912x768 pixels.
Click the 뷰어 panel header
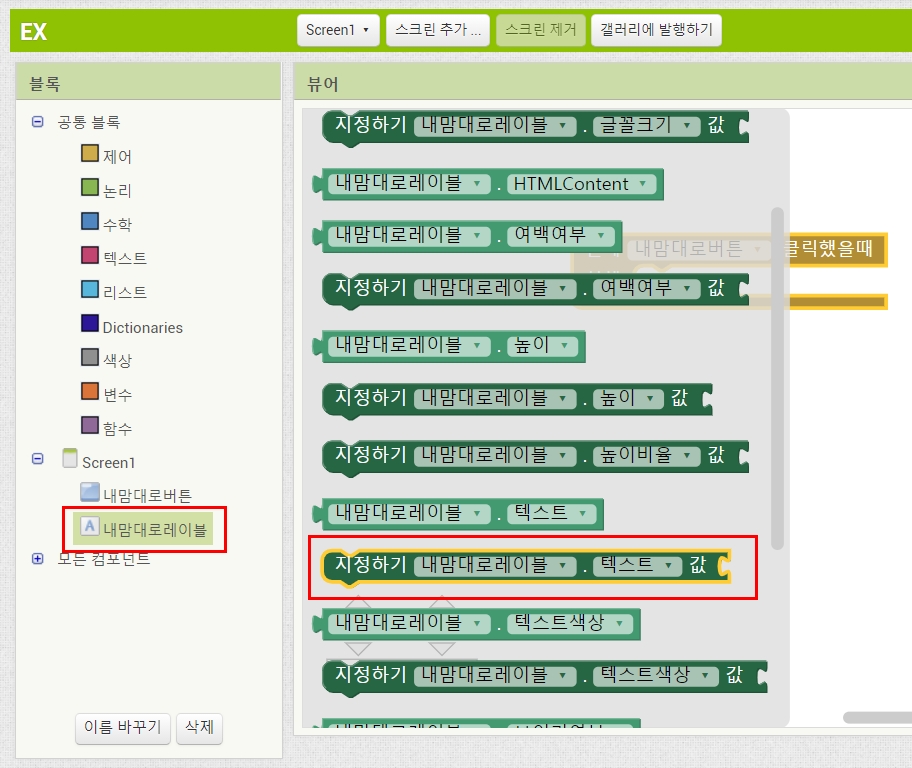(603, 82)
